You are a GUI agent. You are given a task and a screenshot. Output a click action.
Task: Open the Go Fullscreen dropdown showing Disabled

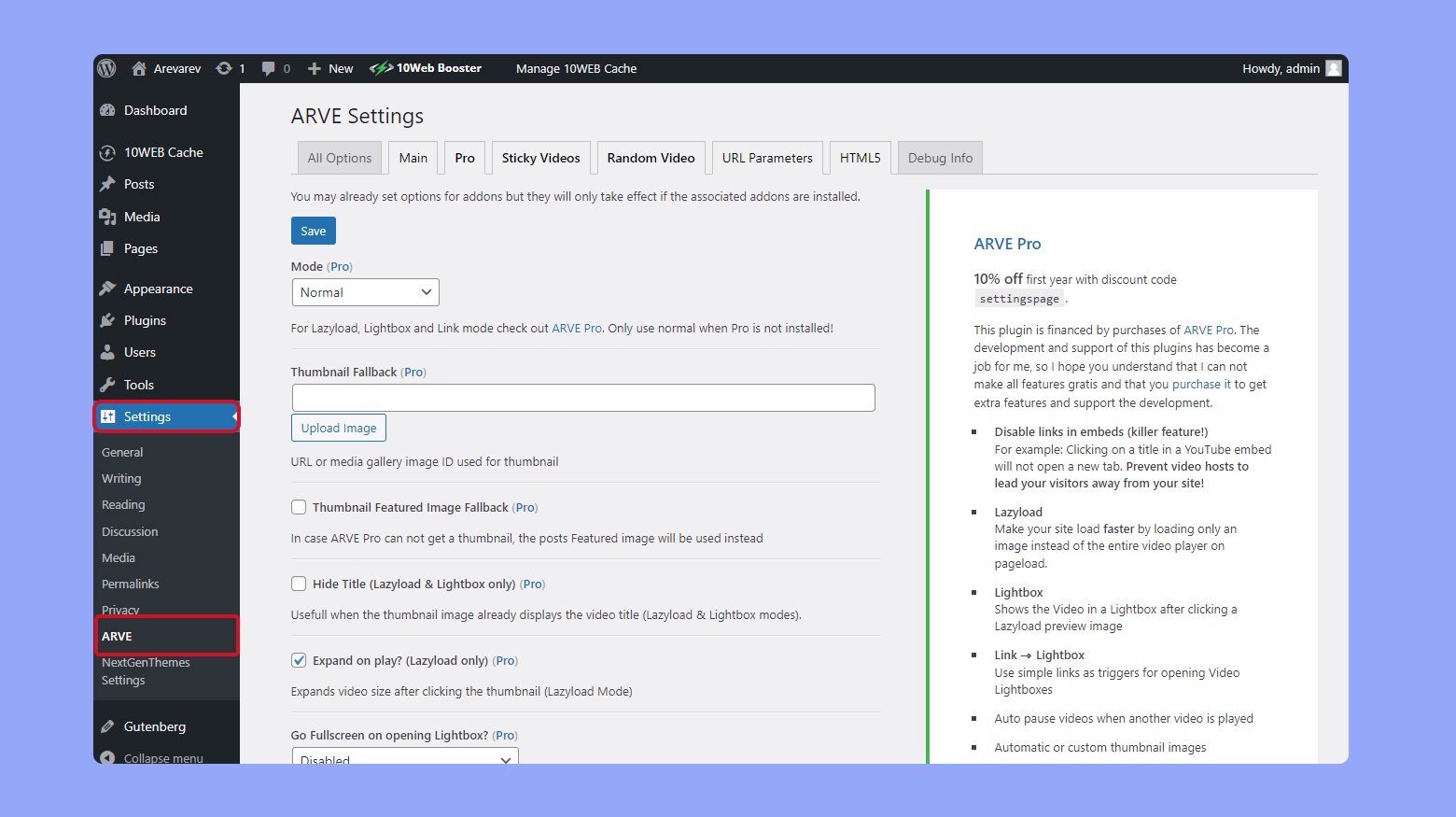click(404, 756)
